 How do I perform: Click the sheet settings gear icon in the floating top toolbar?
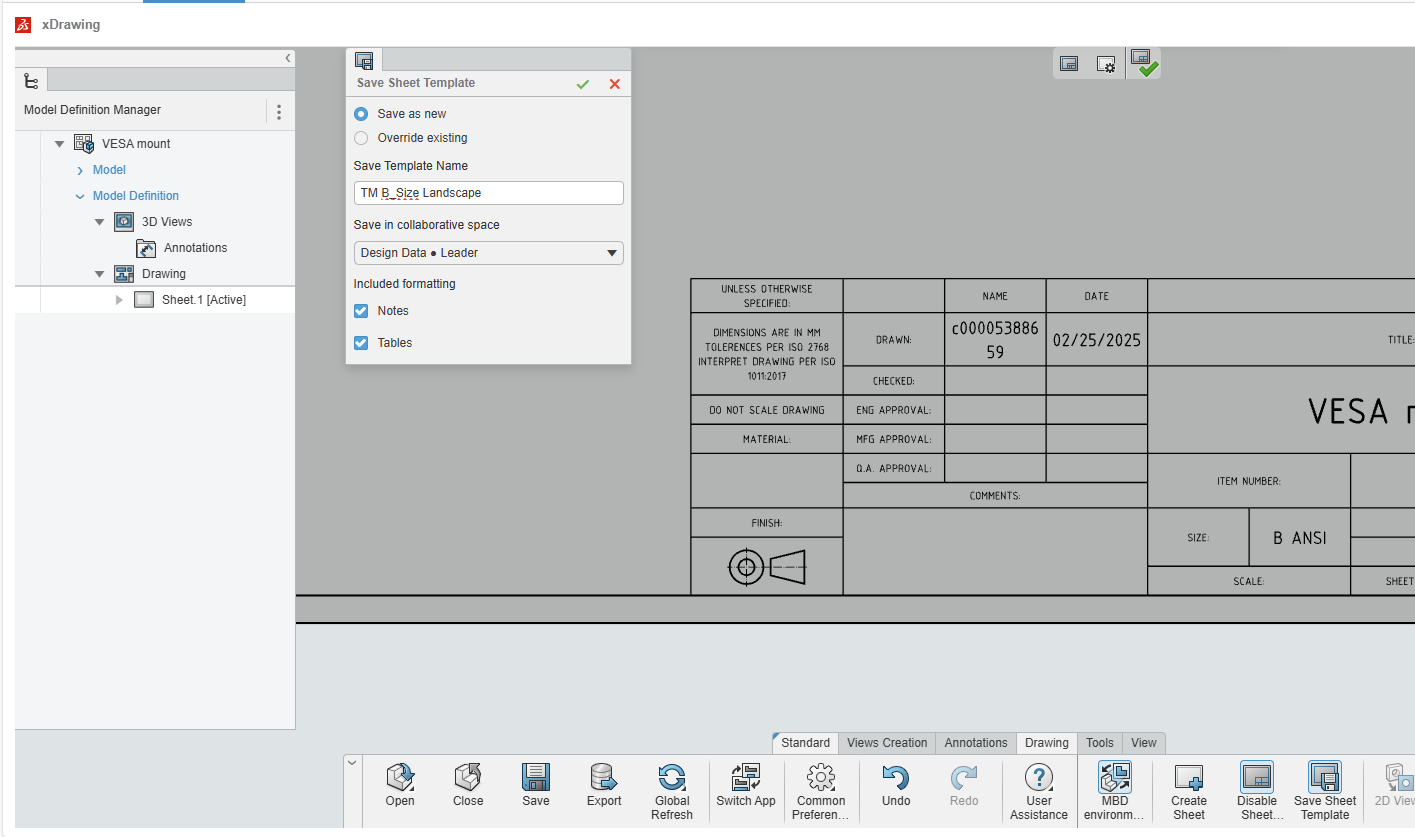1106,64
